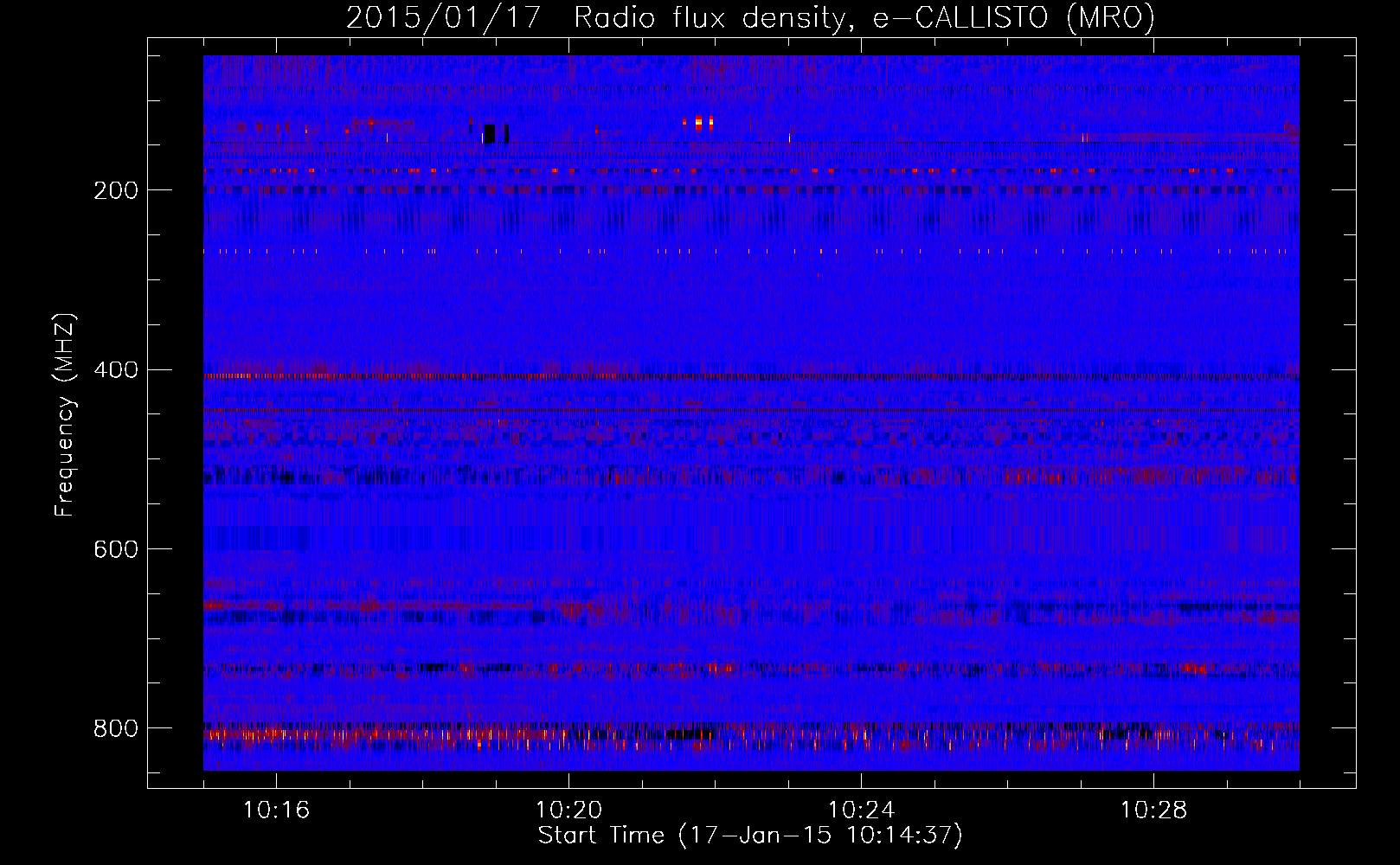
Task: Click the 'Start Time (17-Jan-15 10:14:37)' axis label
Action: [x=750, y=835]
